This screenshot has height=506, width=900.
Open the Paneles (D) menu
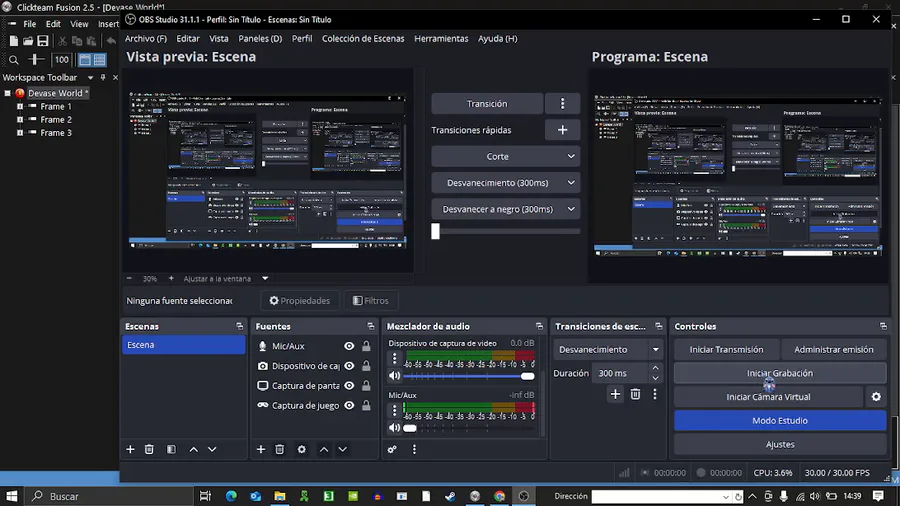pos(260,38)
